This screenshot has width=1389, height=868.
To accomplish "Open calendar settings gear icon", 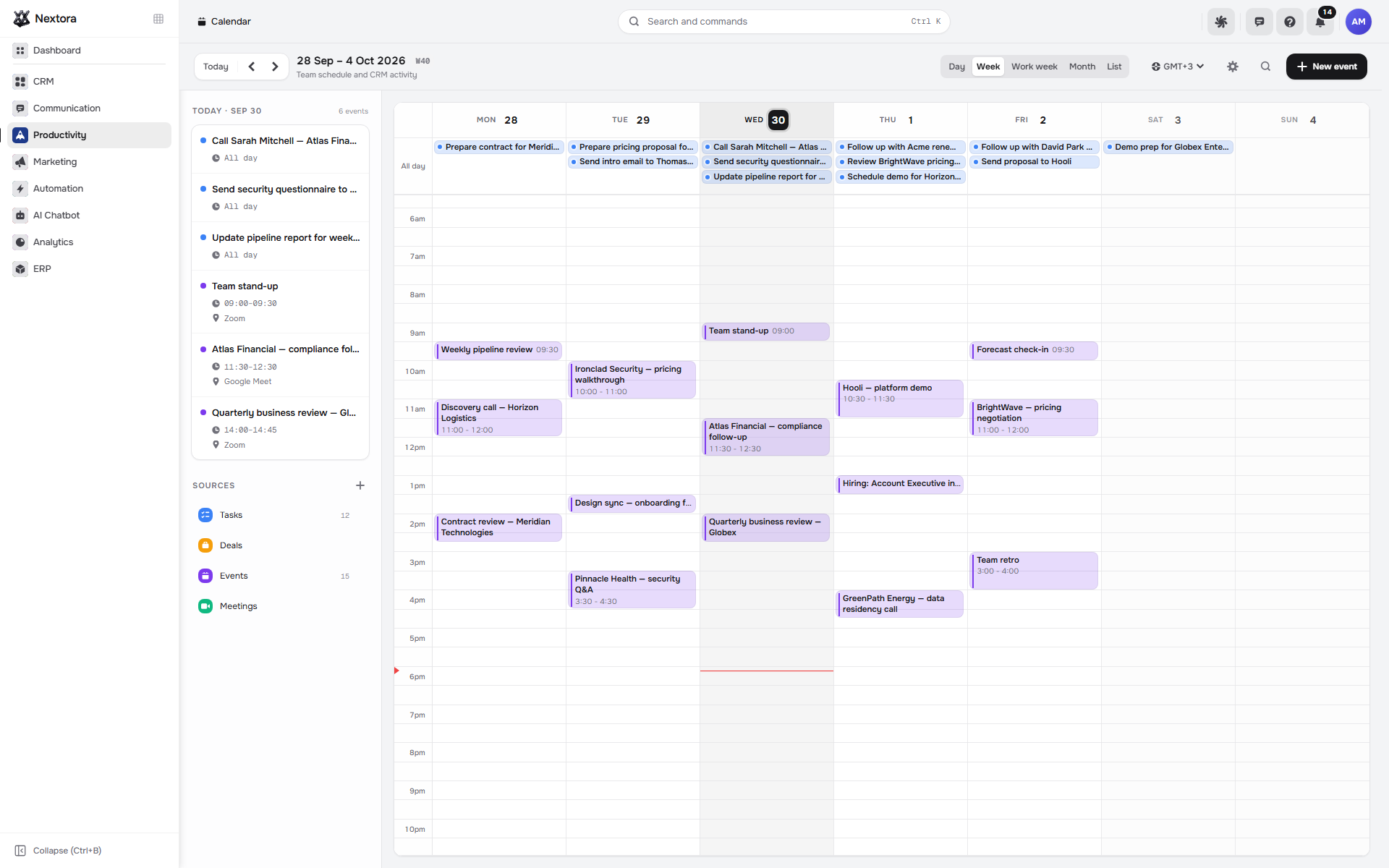I will (x=1233, y=67).
